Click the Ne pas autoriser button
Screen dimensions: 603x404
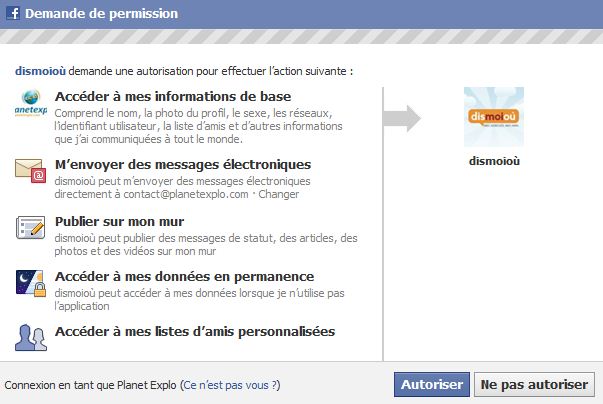click(534, 384)
